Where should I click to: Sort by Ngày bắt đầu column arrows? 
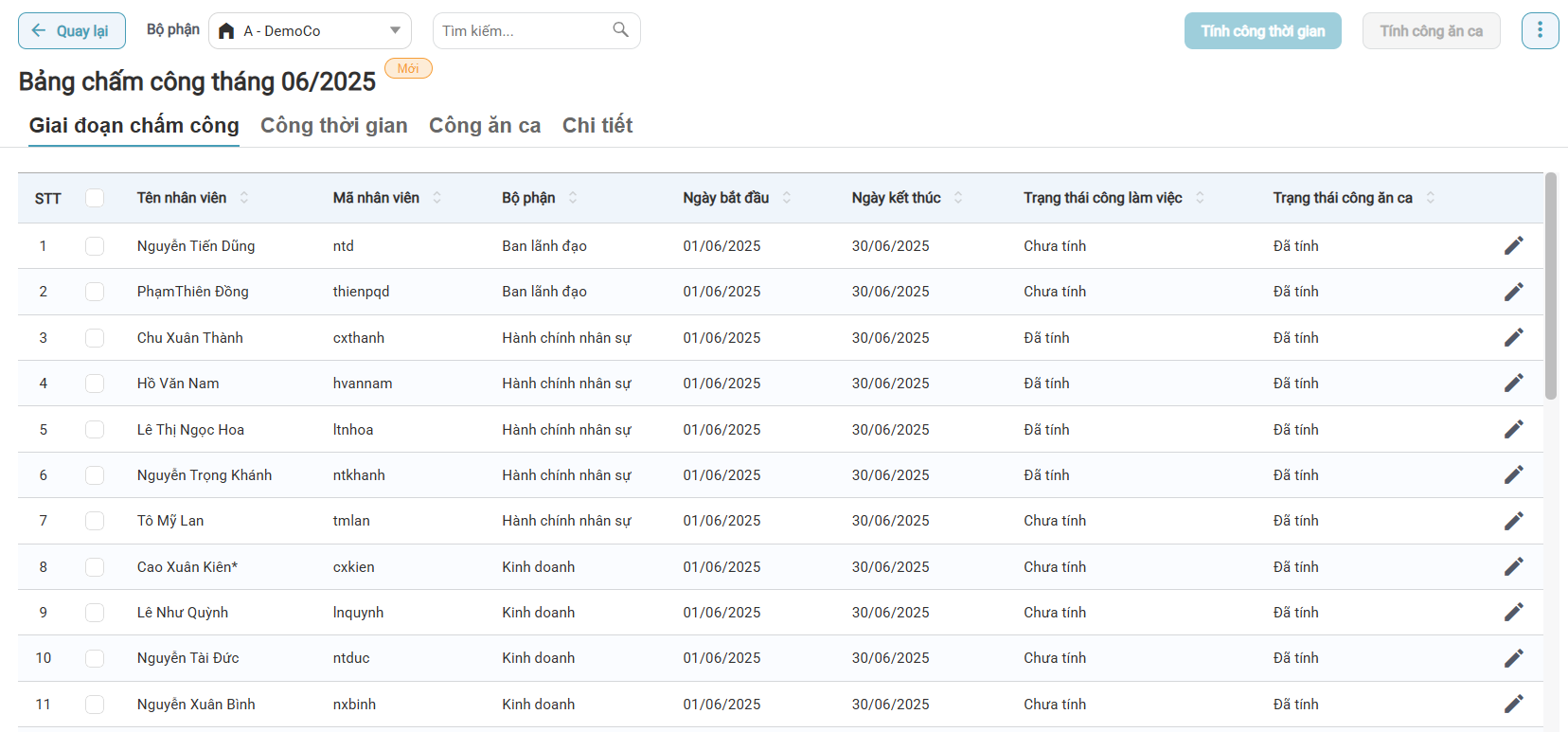pyautogui.click(x=786, y=198)
